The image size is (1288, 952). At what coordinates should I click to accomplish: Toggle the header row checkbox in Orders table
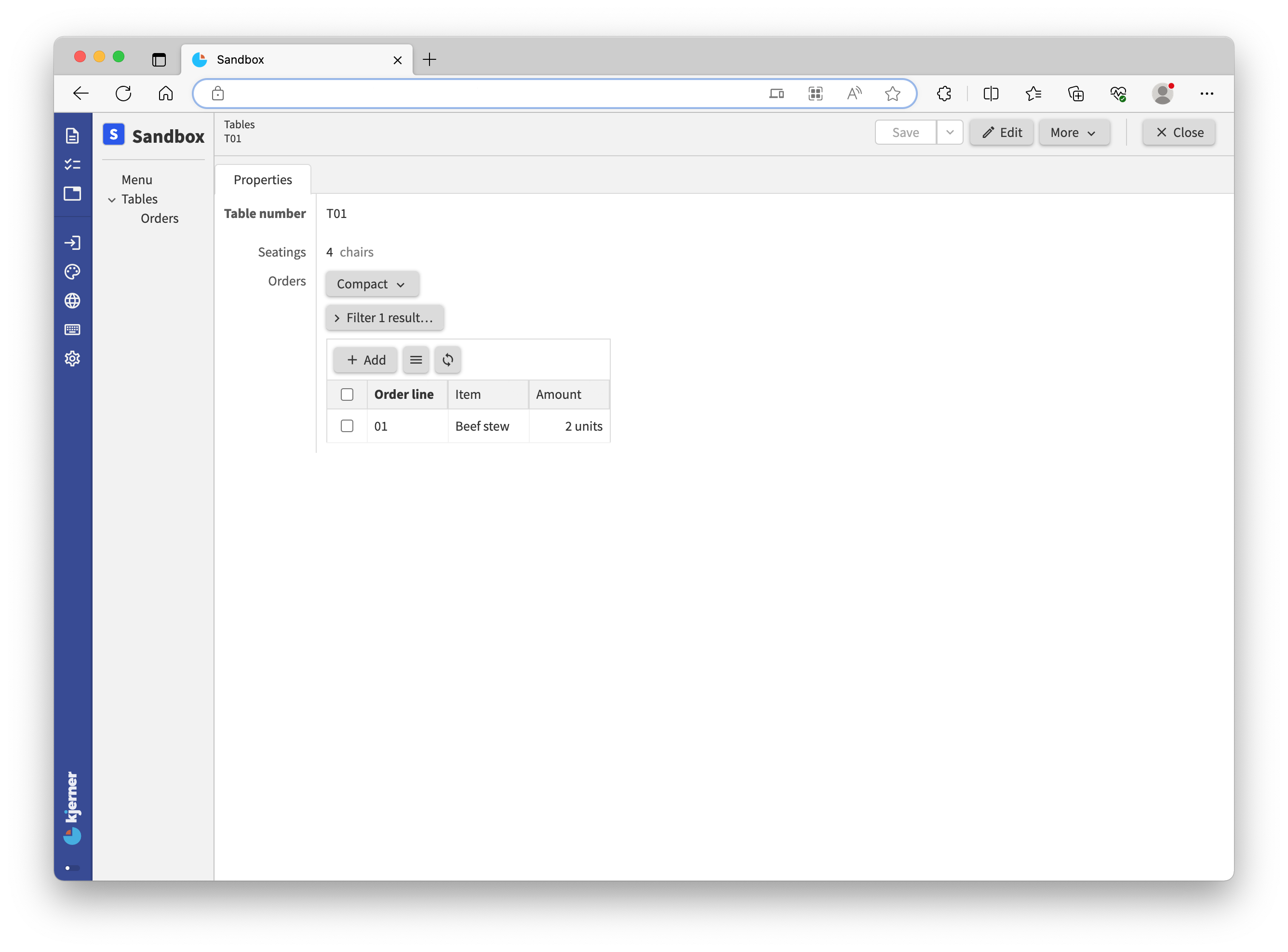(x=348, y=394)
